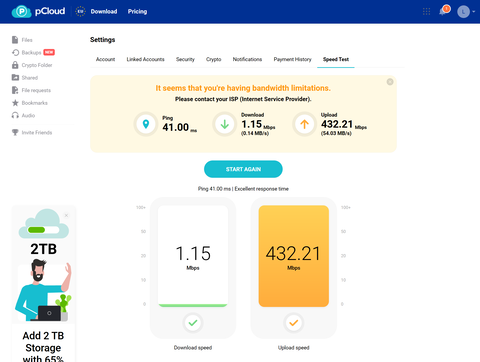
Task: Click the Upload orange arrow icon
Action: tap(304, 124)
